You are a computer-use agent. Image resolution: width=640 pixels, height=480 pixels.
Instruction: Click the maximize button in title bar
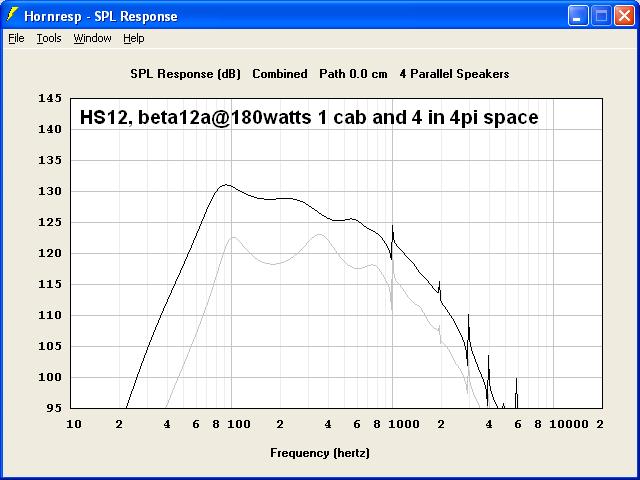tap(601, 16)
